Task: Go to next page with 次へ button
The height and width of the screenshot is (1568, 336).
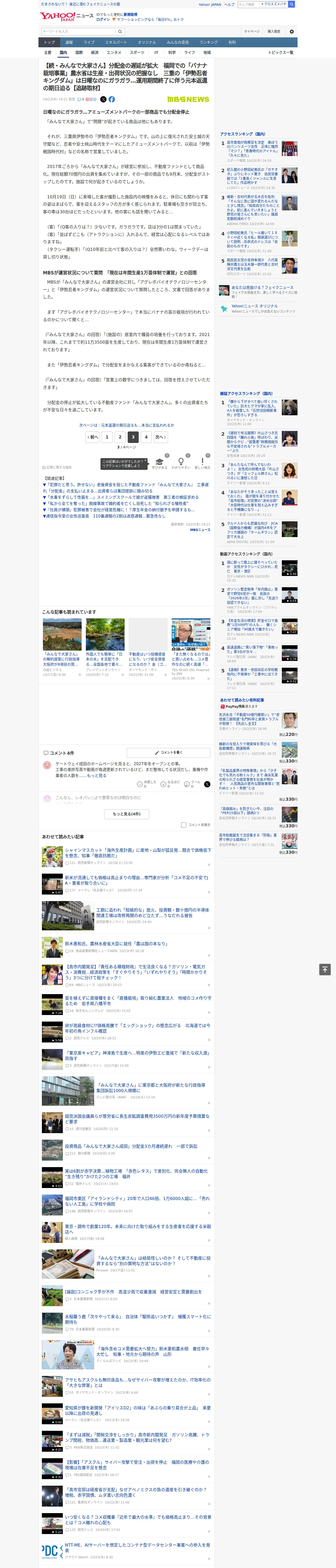Action: point(160,437)
